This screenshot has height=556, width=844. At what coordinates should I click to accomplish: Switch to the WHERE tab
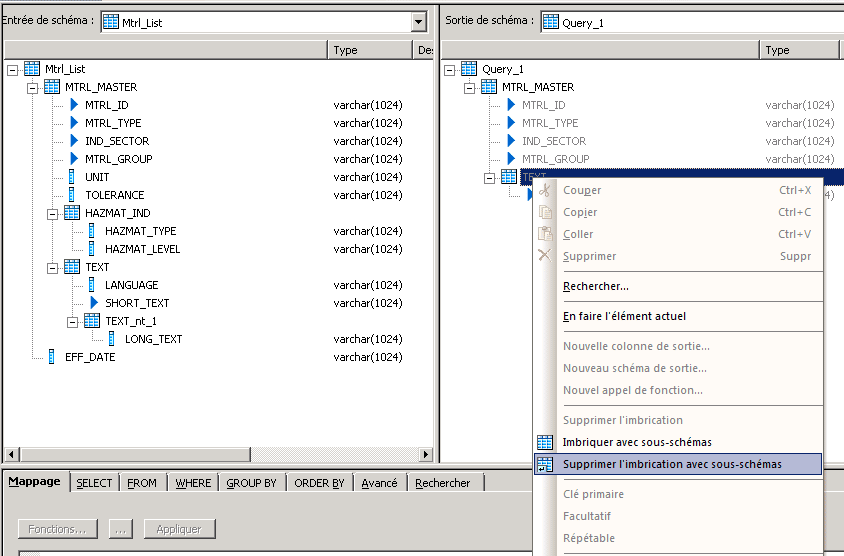click(193, 483)
